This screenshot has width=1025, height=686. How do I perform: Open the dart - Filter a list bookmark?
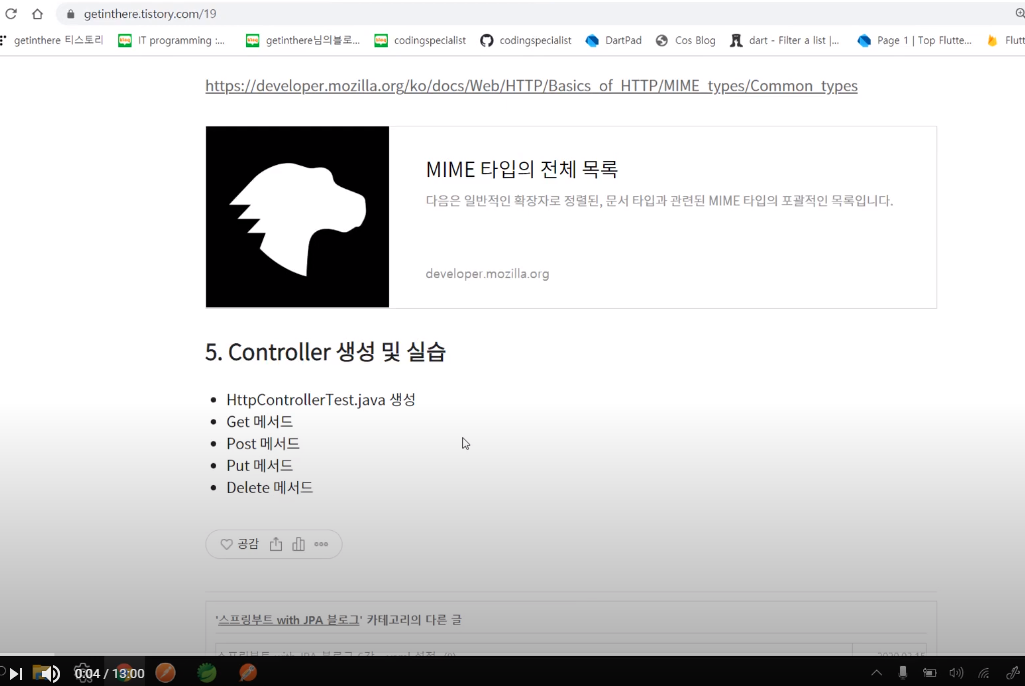tap(784, 41)
